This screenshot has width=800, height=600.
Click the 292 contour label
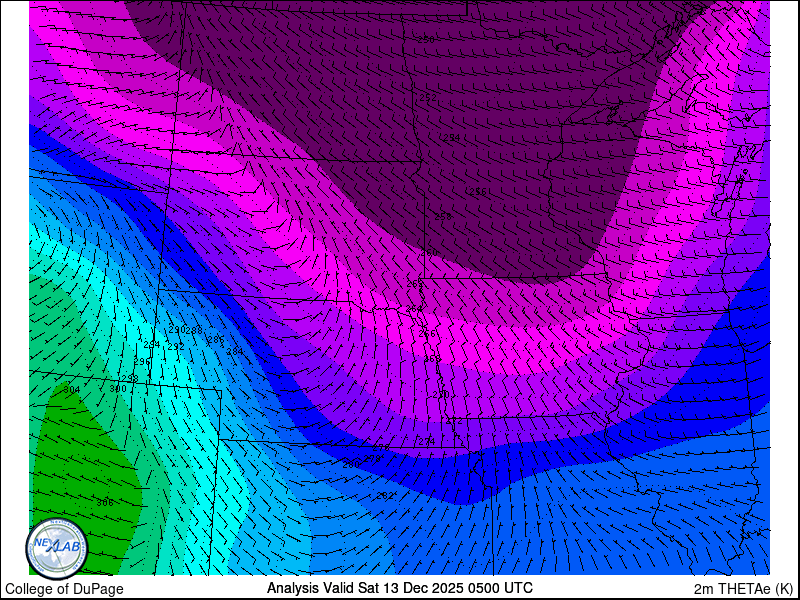176,347
